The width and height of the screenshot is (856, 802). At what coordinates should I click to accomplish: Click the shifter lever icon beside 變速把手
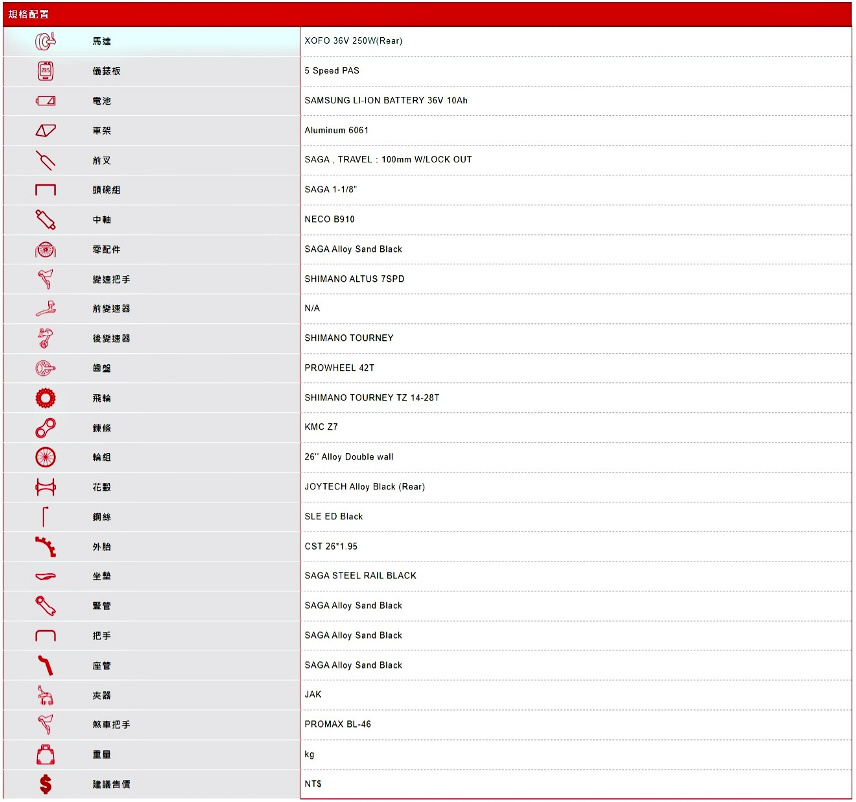(45, 279)
